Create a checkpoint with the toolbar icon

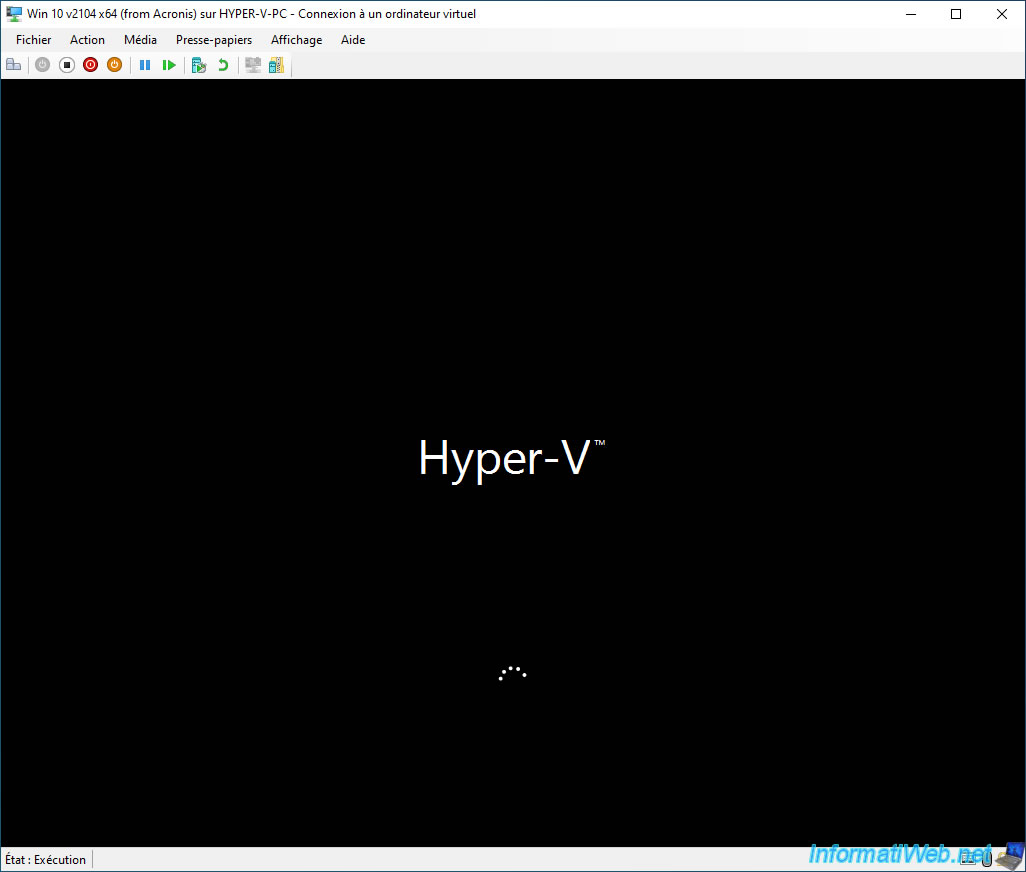pyautogui.click(x=199, y=65)
